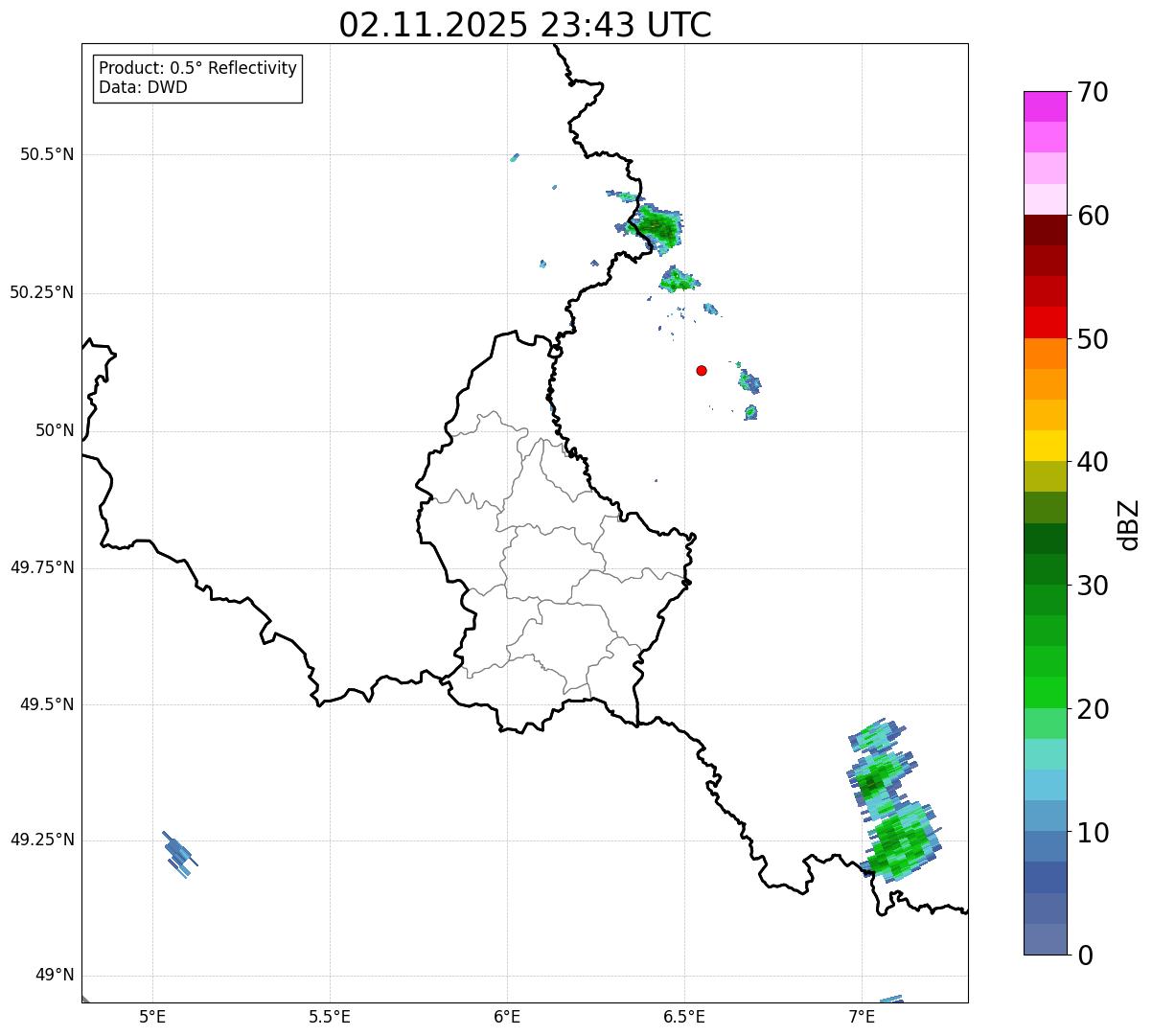Select the orange colorbar segment just below 50
Screen dimensions: 1152x1036
pyautogui.click(x=1046, y=354)
